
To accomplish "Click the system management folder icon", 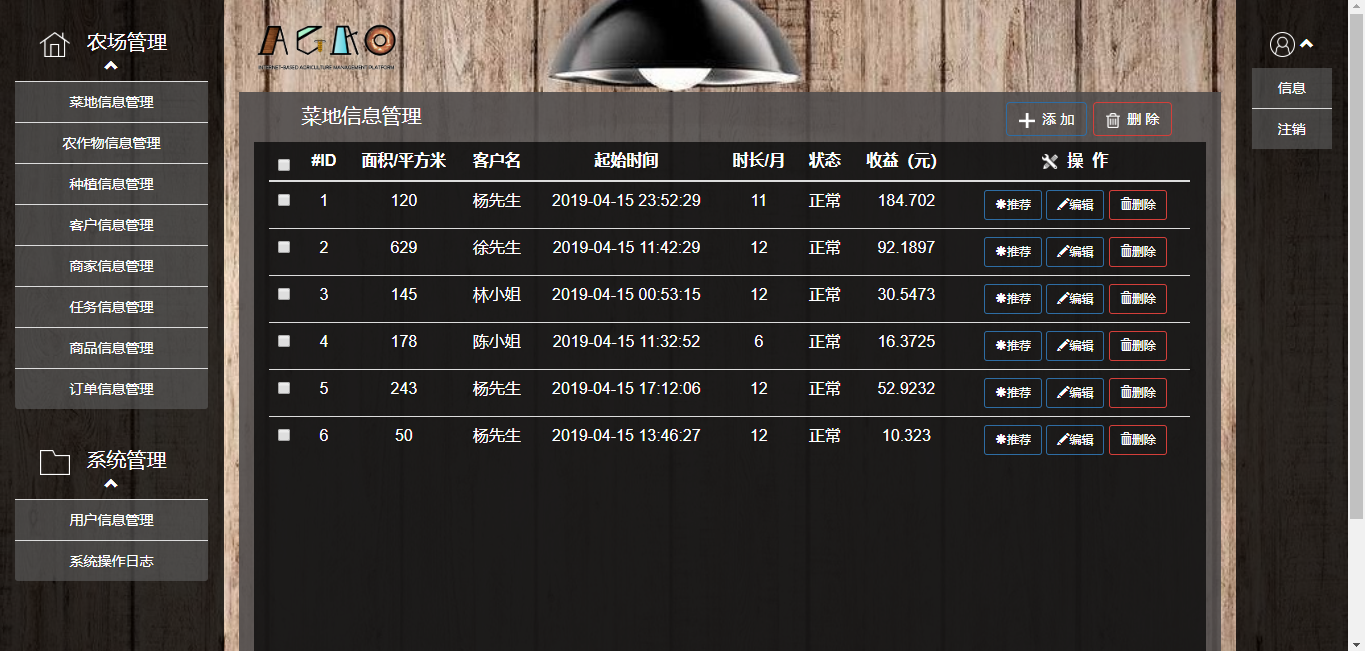I will coord(54,462).
